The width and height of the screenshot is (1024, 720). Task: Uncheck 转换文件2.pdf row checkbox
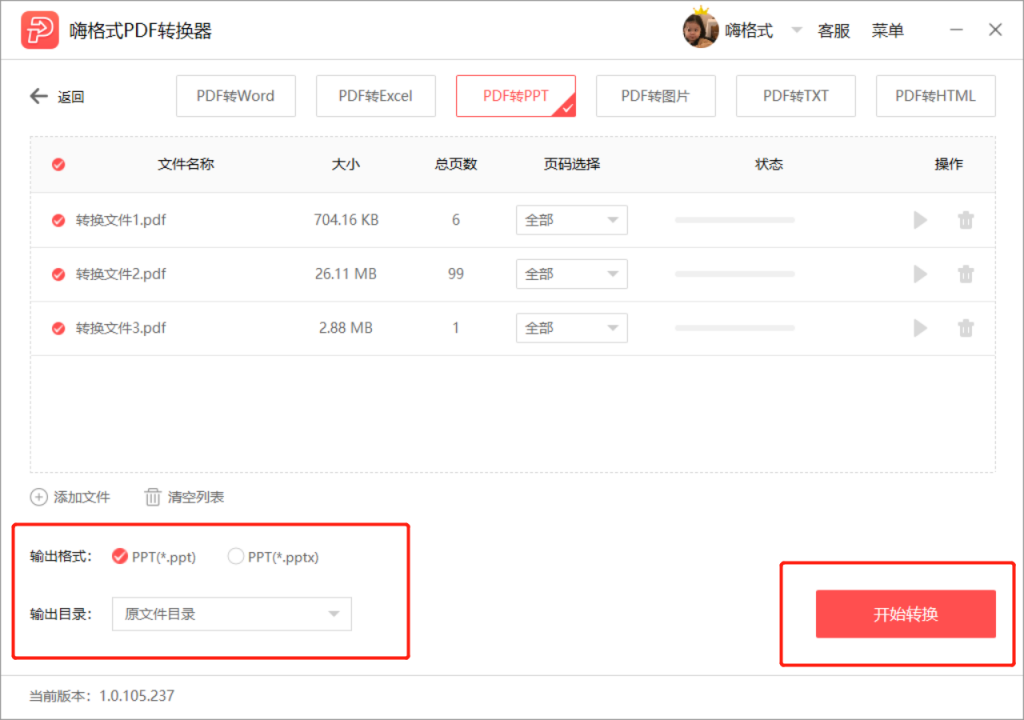58,274
